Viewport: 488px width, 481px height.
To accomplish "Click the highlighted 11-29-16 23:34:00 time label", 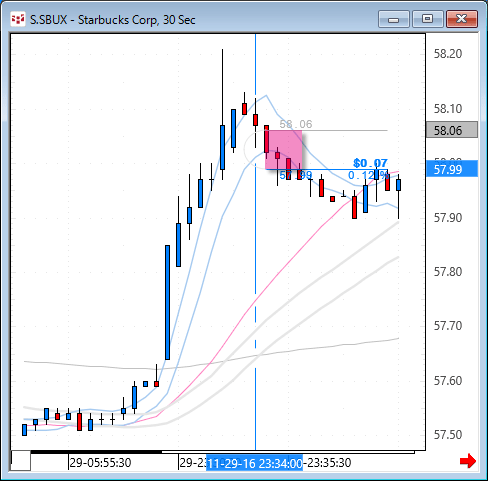I will point(255,463).
